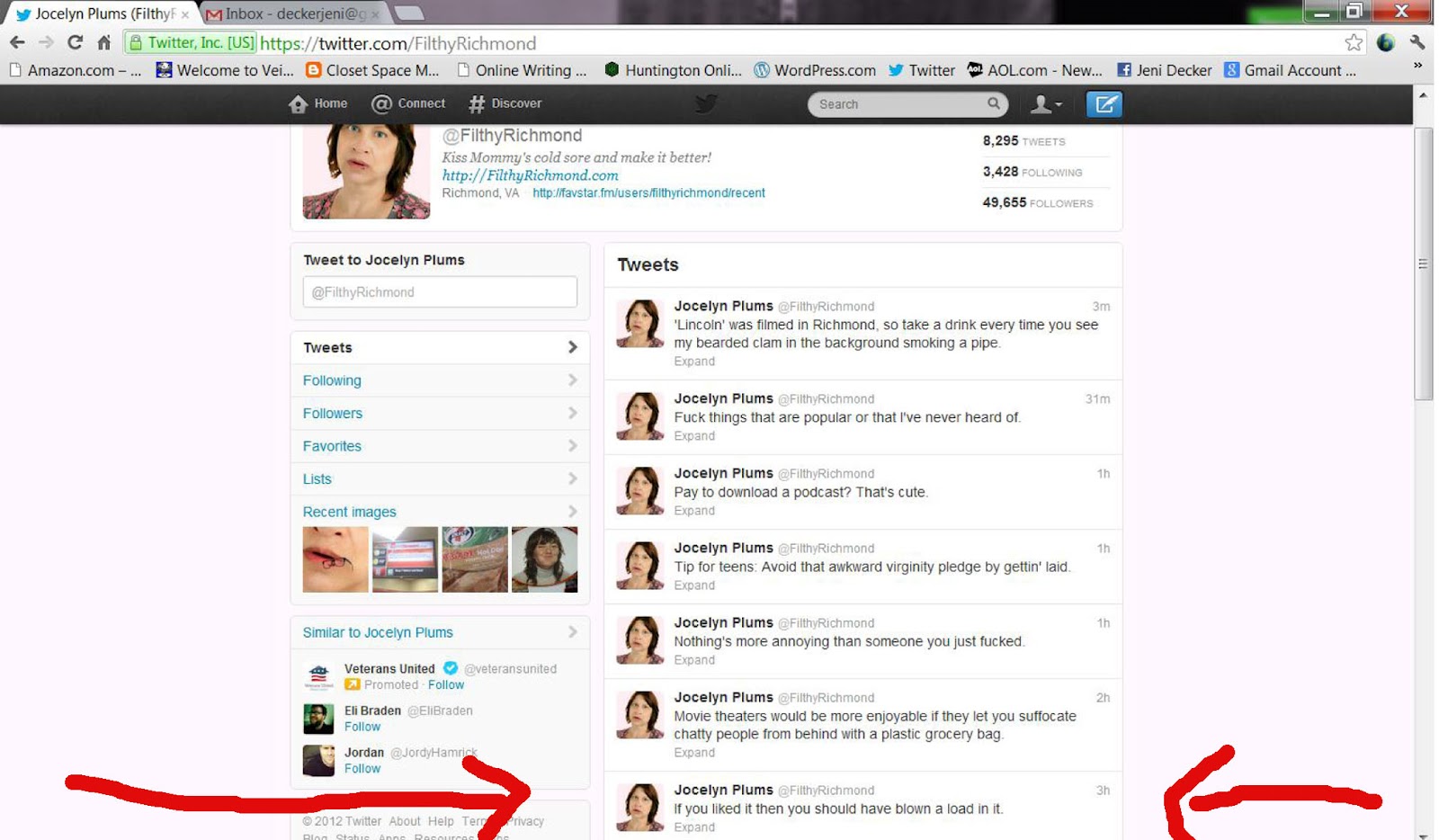Expand the podcast download tweet

(x=694, y=511)
